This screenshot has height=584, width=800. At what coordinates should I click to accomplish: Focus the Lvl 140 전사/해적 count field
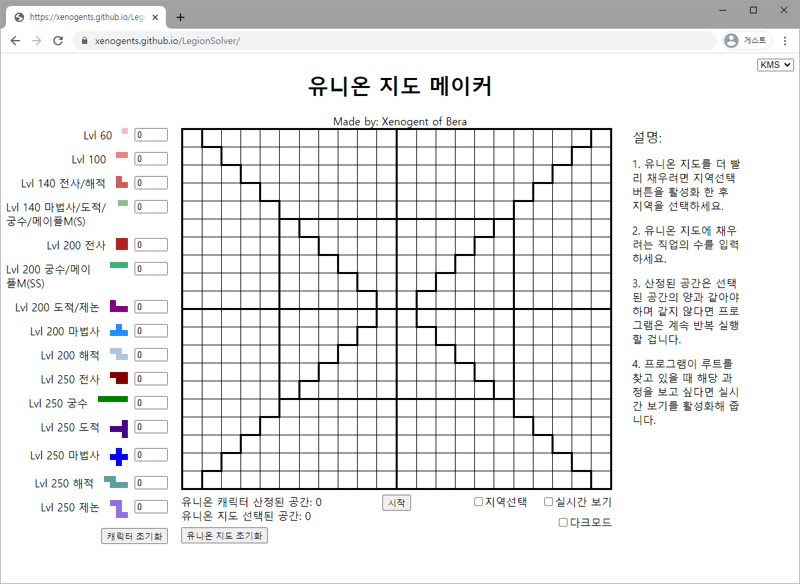click(x=151, y=183)
